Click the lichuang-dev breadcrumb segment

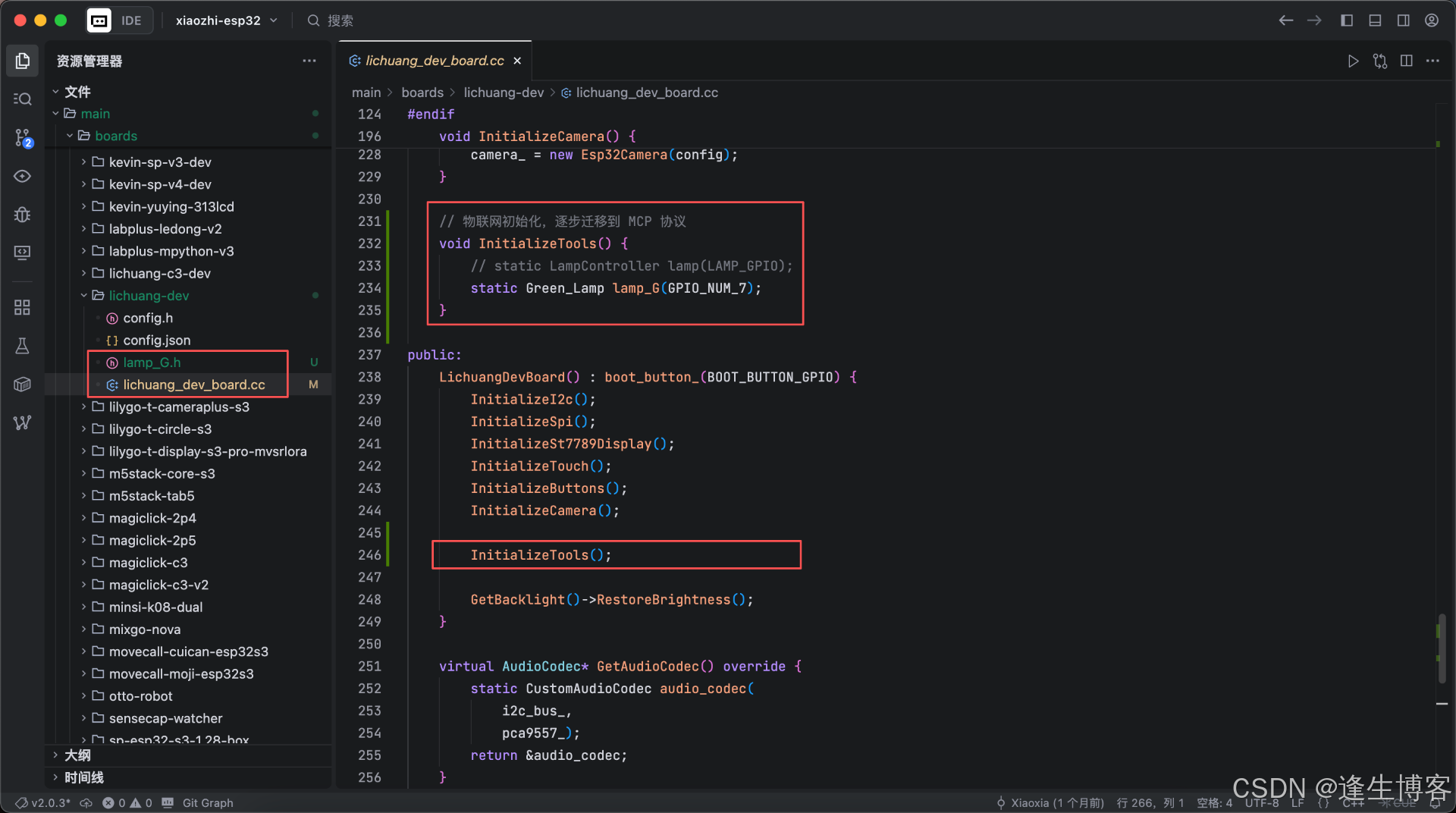click(504, 93)
